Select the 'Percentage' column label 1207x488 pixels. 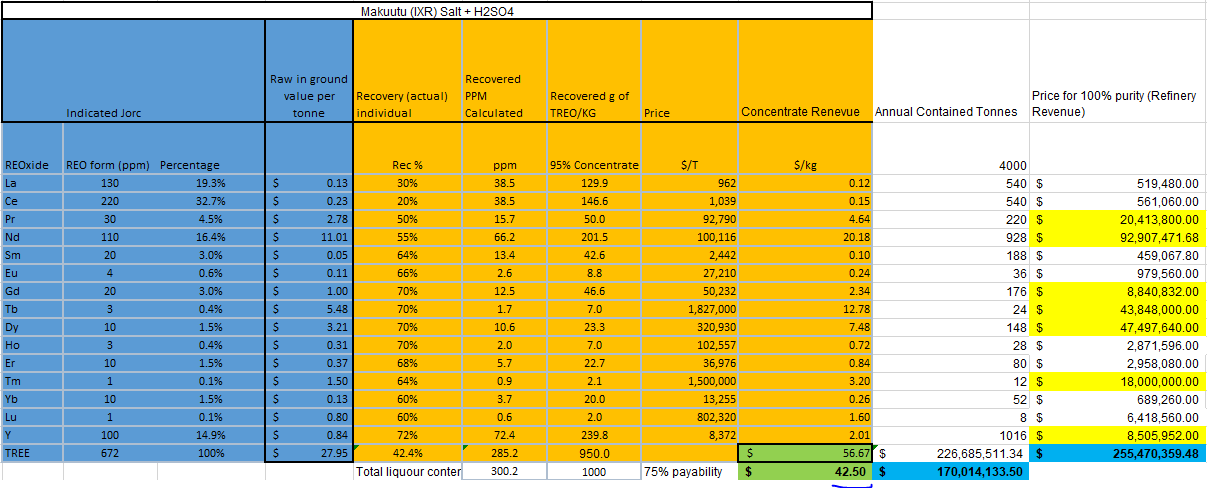(x=190, y=166)
